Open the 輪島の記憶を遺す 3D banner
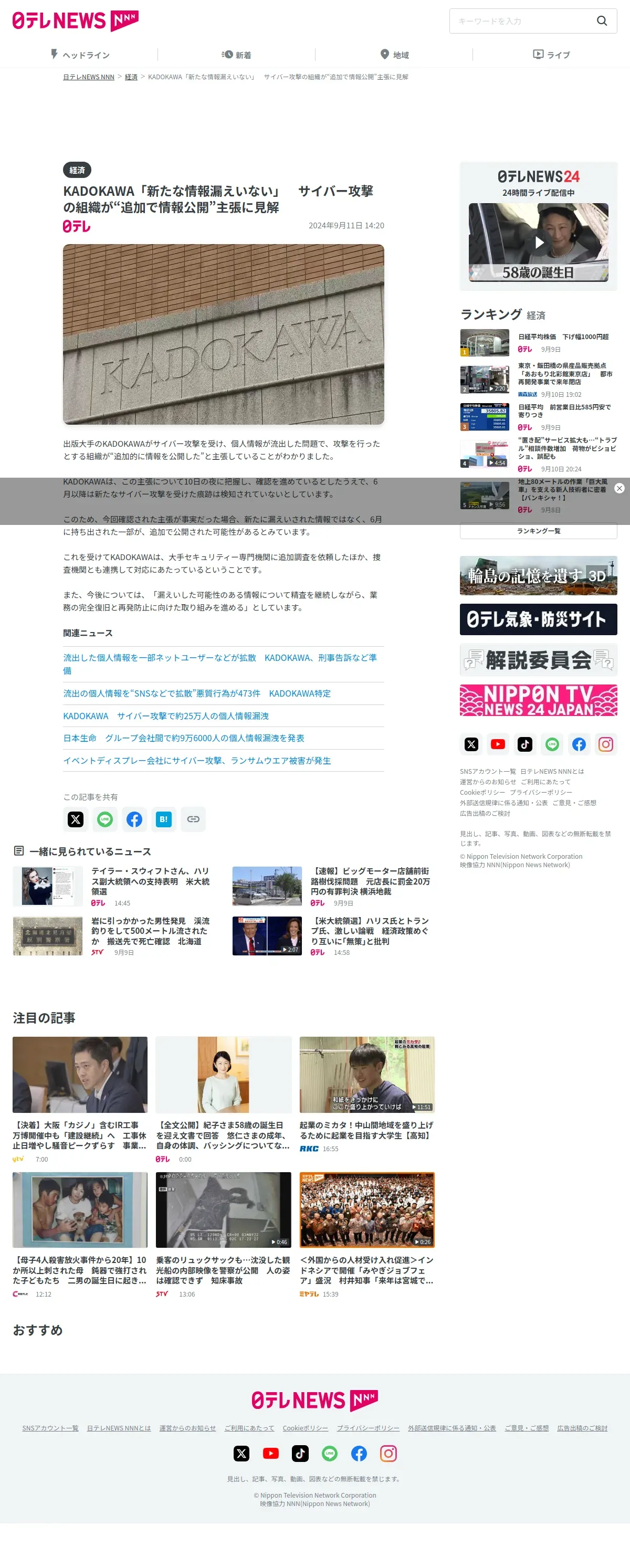The height and width of the screenshot is (1568, 630). (x=538, y=575)
